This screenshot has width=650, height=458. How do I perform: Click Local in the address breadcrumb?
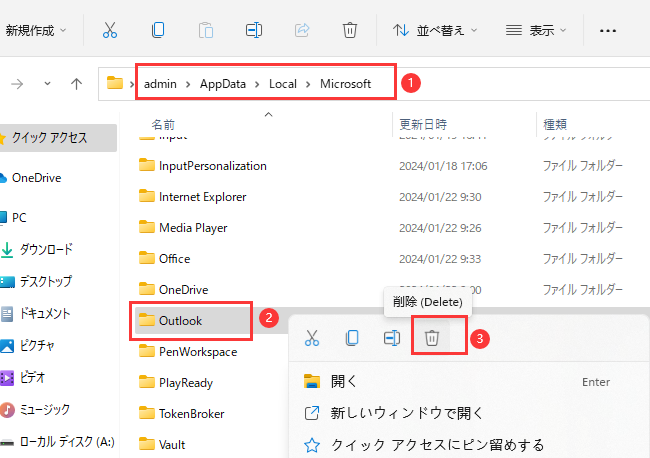pos(283,83)
